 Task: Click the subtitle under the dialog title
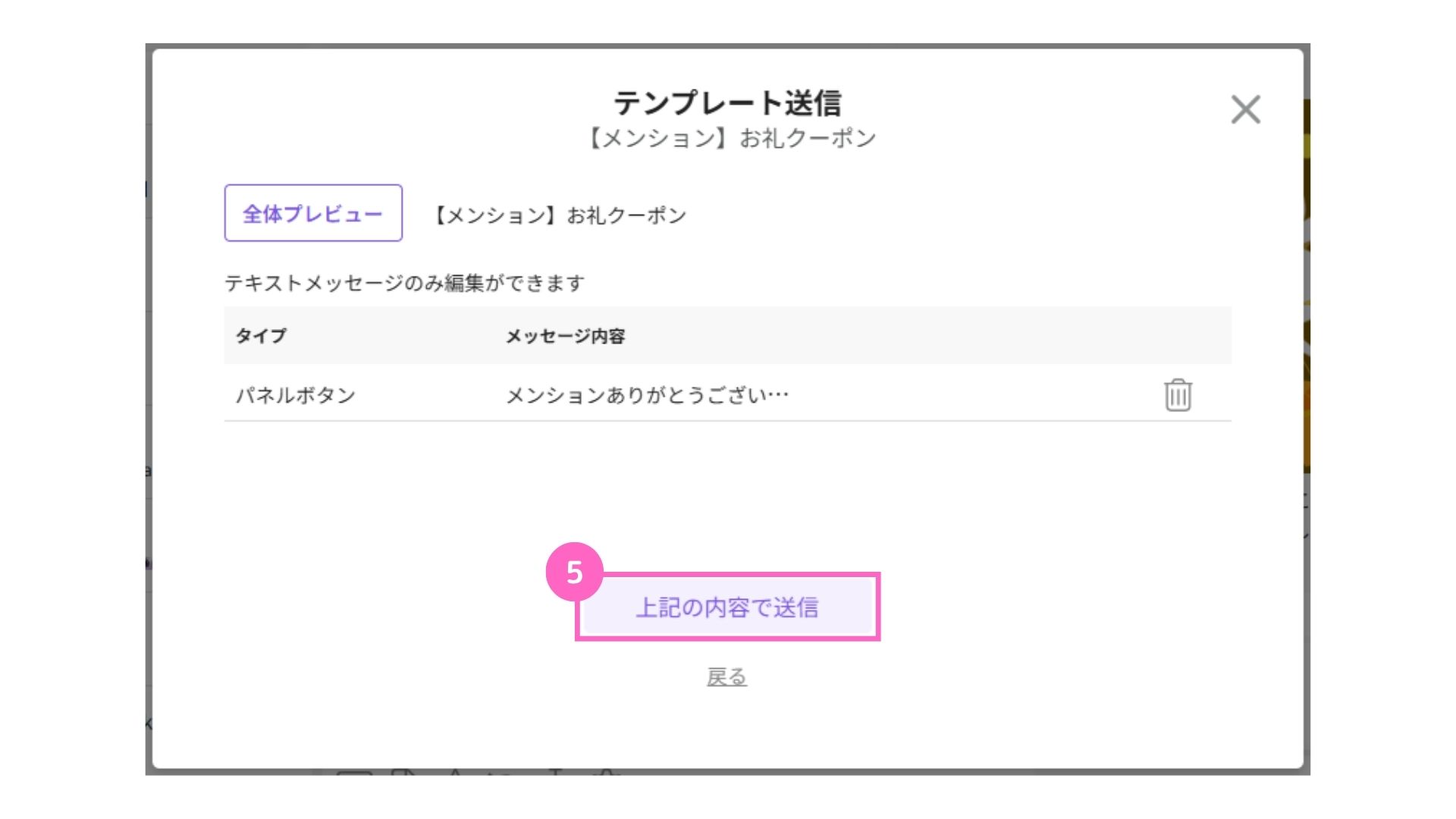731,138
